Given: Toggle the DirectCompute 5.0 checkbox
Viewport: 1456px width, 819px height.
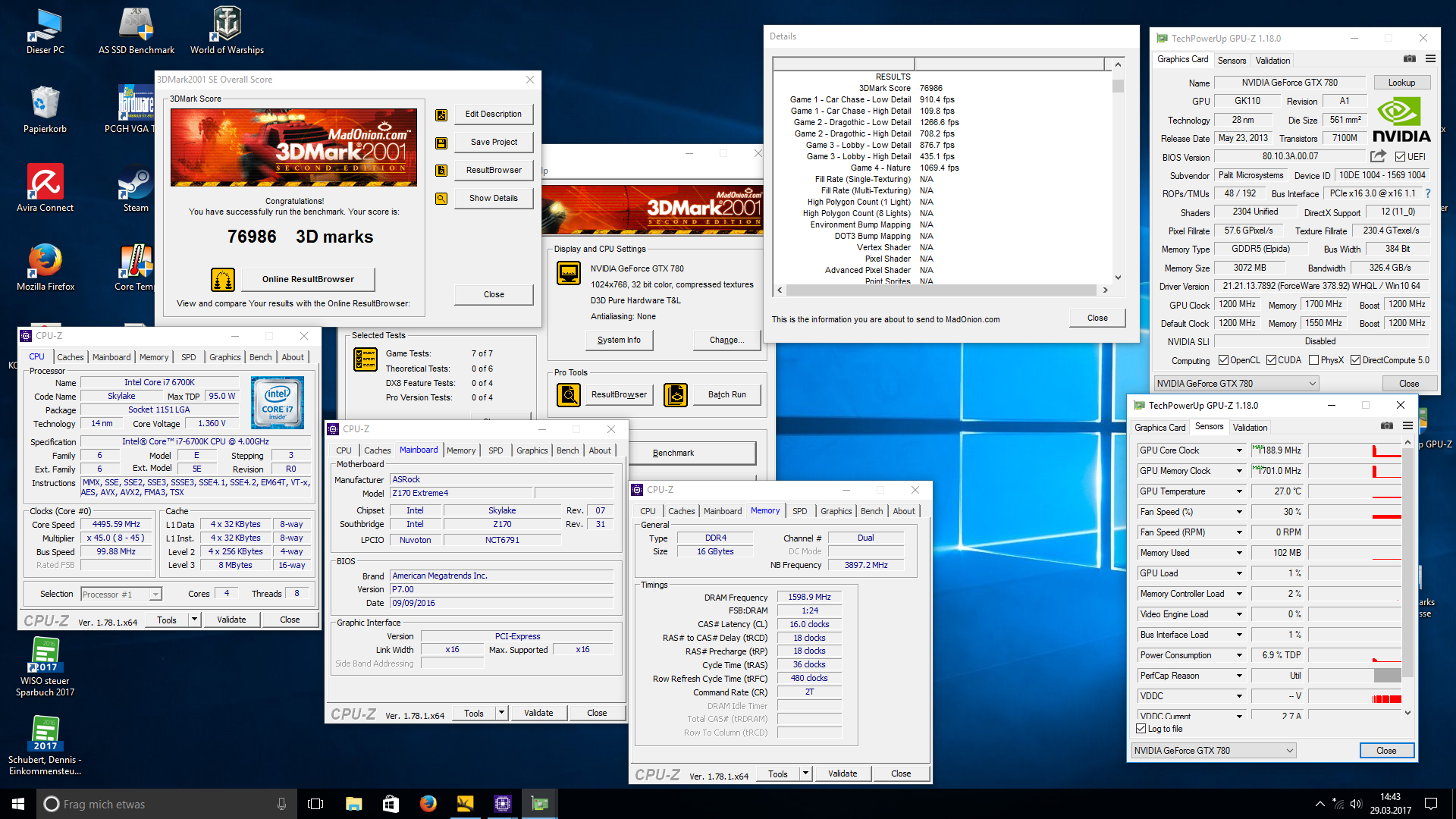Looking at the screenshot, I should pos(1355,360).
